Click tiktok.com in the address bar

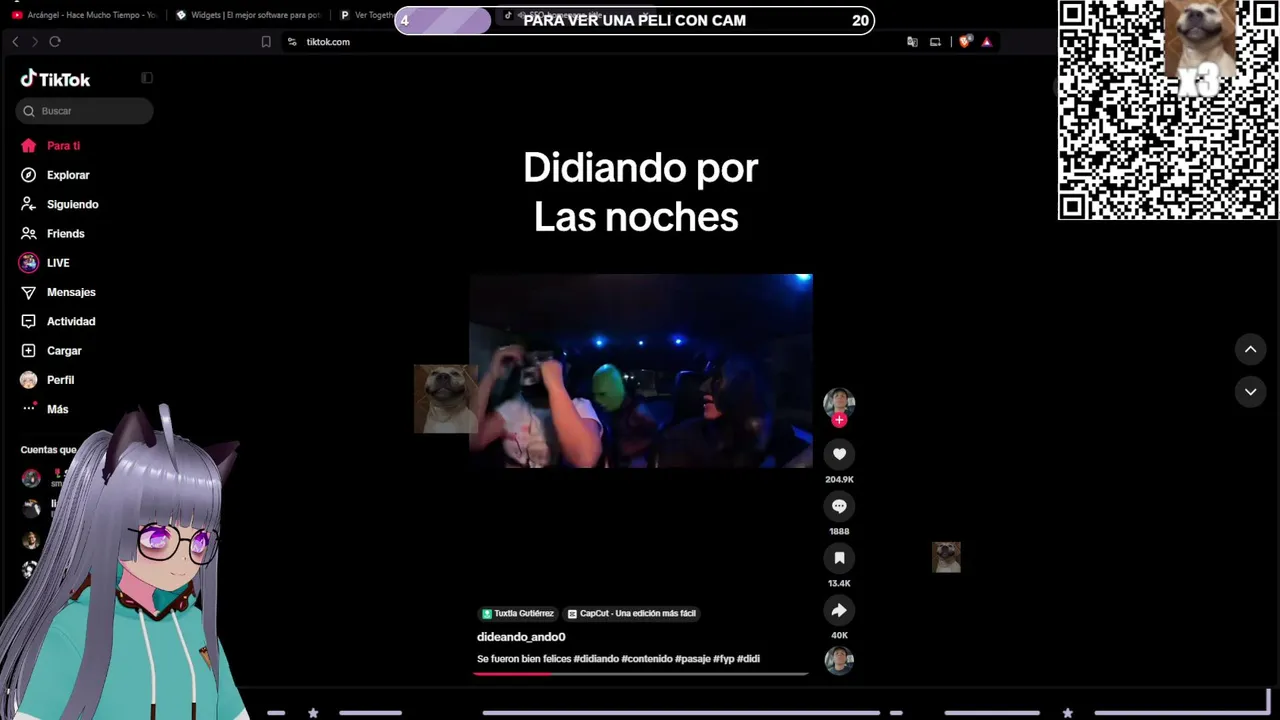328,42
